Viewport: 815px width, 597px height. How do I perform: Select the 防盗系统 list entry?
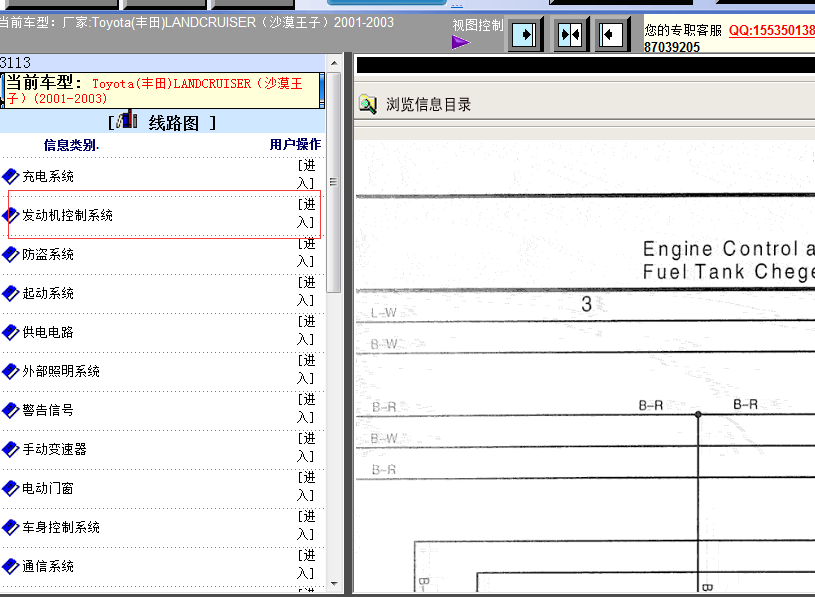[x=48, y=255]
